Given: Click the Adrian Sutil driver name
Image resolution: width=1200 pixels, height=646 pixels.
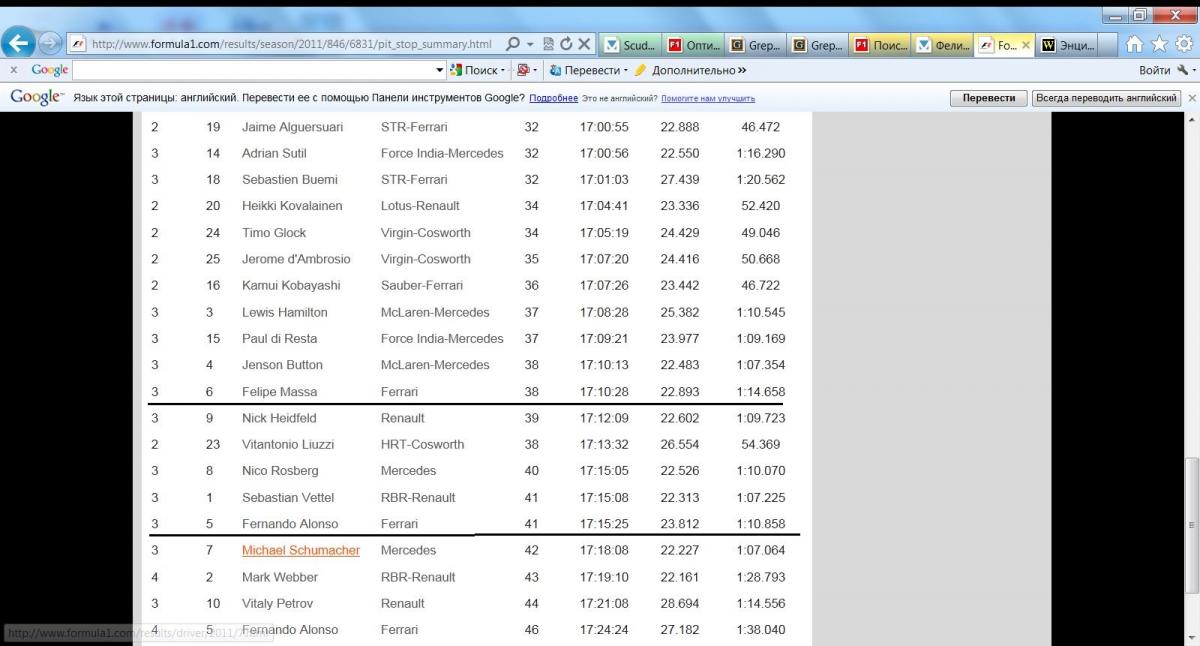Looking at the screenshot, I should tap(274, 154).
